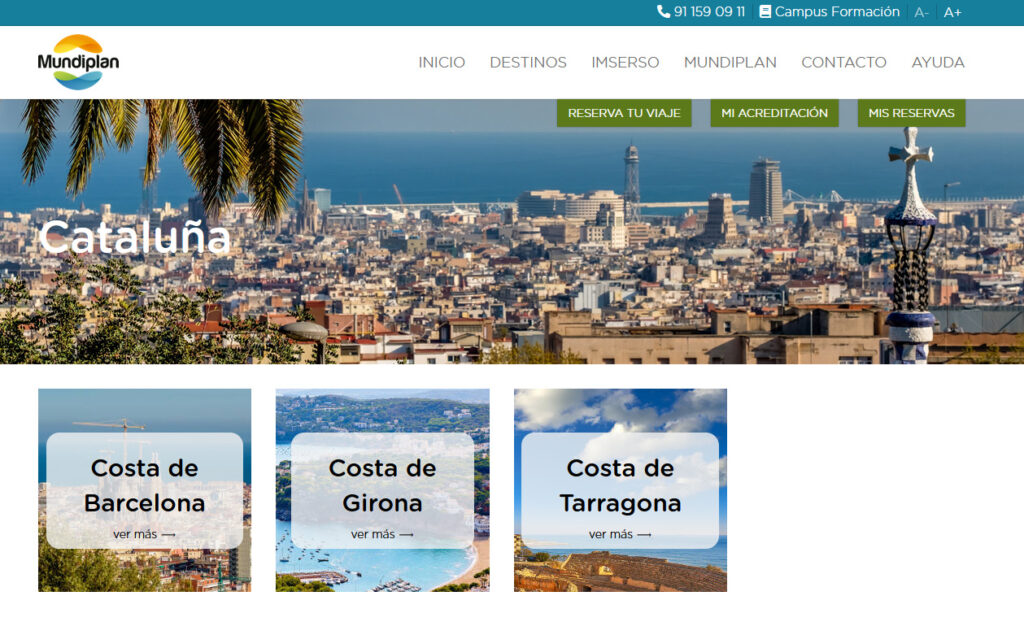The width and height of the screenshot is (1024, 622).
Task: Go to the CONTACTO page
Action: [x=843, y=62]
